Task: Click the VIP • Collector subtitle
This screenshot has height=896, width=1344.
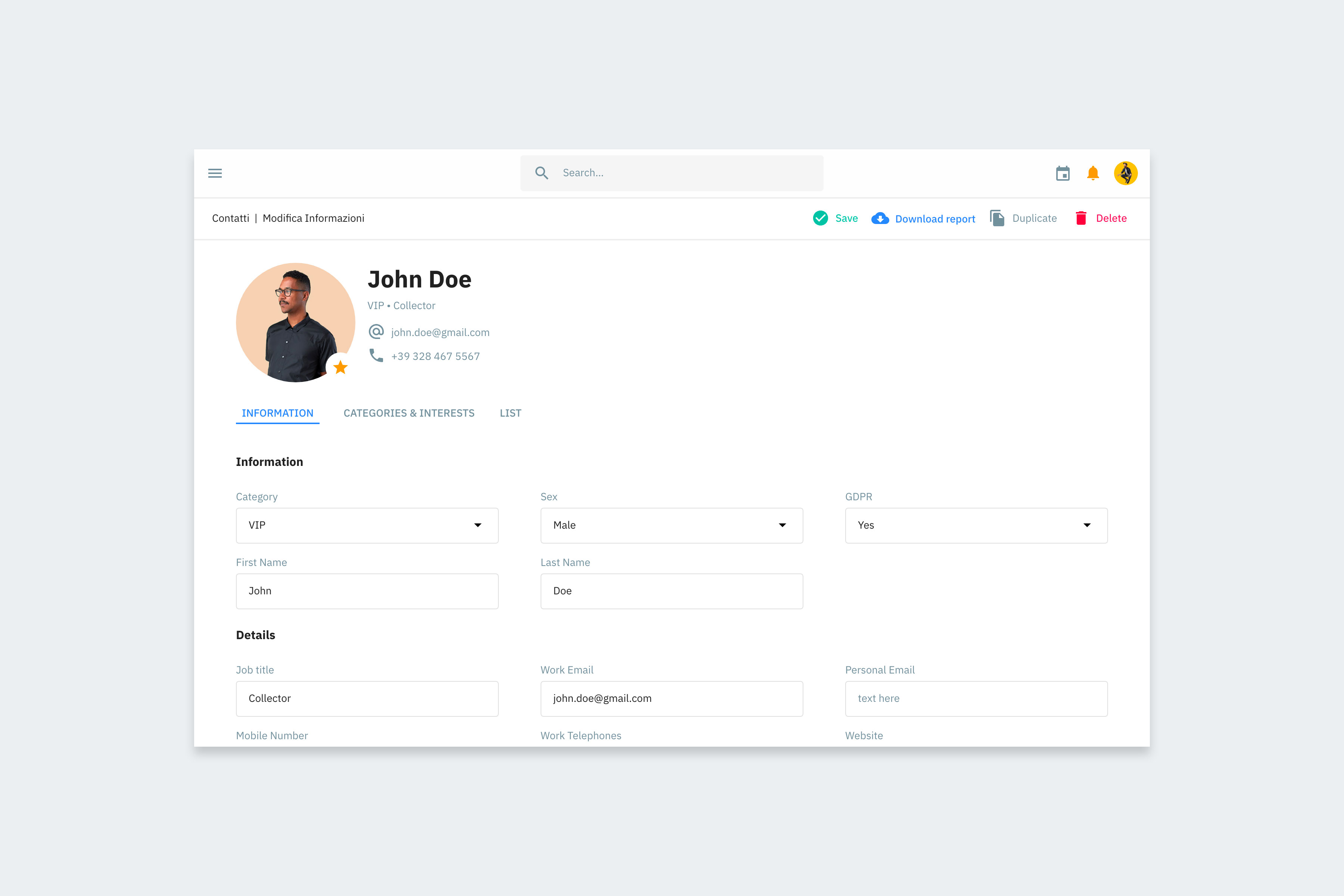Action: (x=401, y=306)
